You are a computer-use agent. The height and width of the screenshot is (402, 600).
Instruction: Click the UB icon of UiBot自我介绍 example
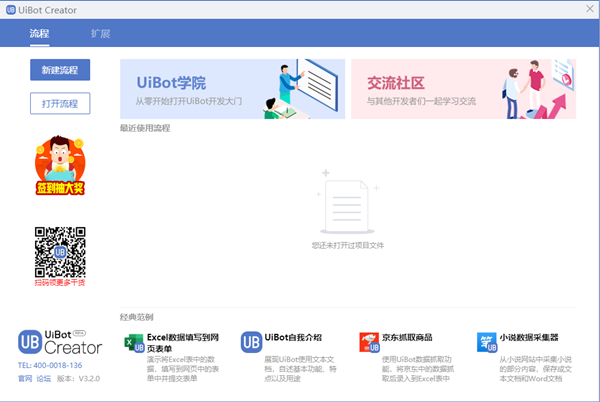coord(251,342)
